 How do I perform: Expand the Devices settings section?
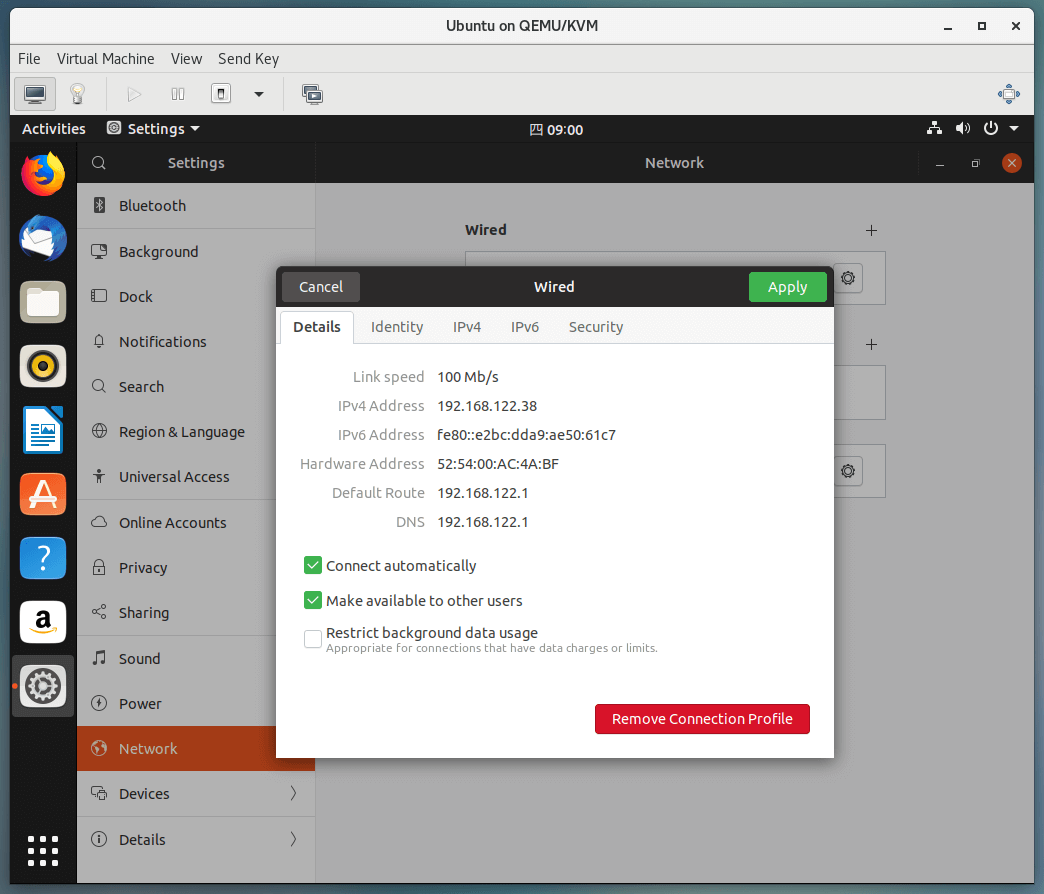point(195,794)
